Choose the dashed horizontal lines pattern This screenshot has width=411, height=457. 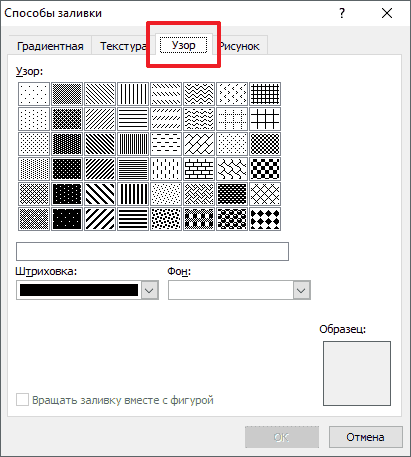pos(166,144)
